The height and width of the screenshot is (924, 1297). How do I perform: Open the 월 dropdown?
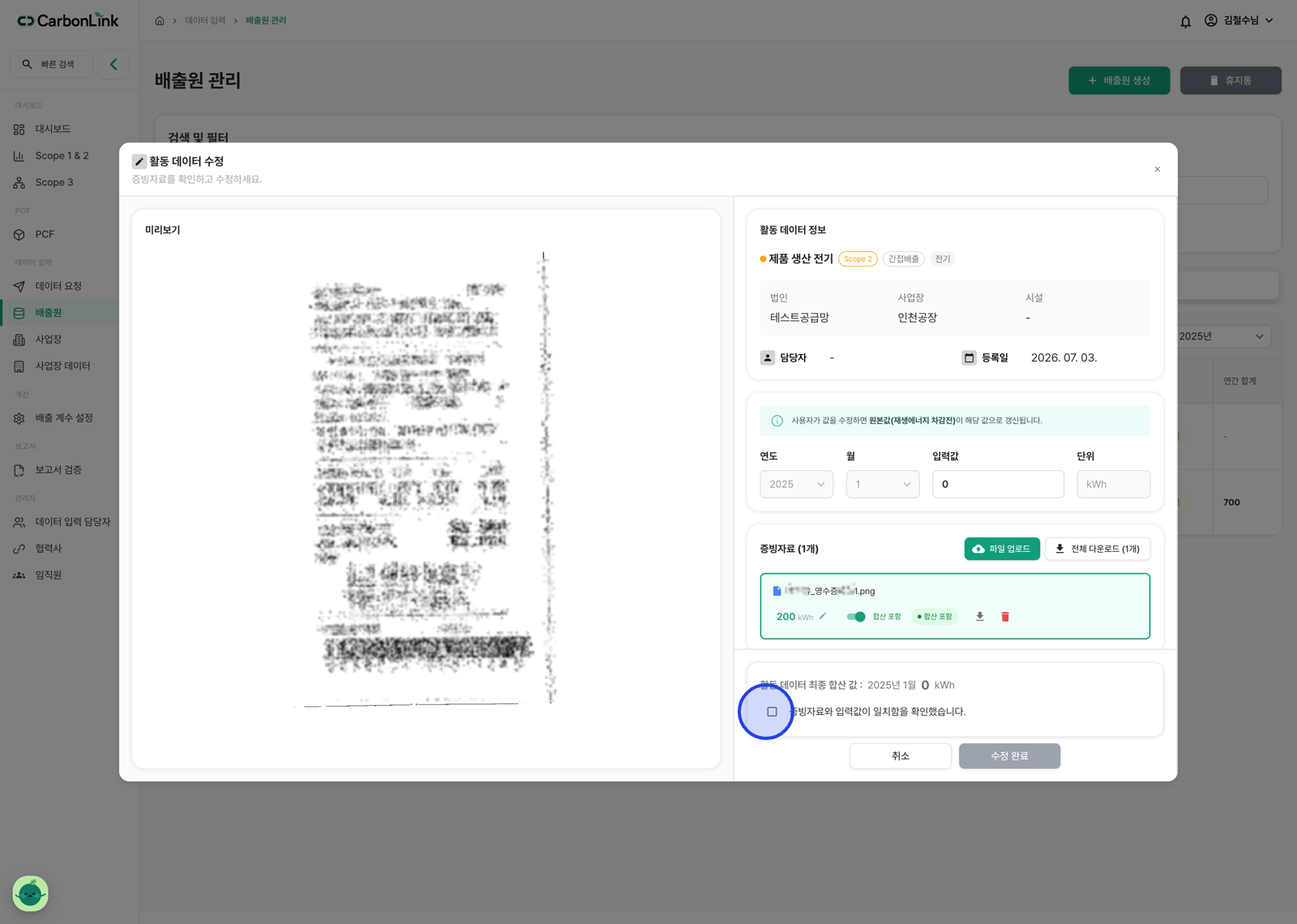[883, 484]
